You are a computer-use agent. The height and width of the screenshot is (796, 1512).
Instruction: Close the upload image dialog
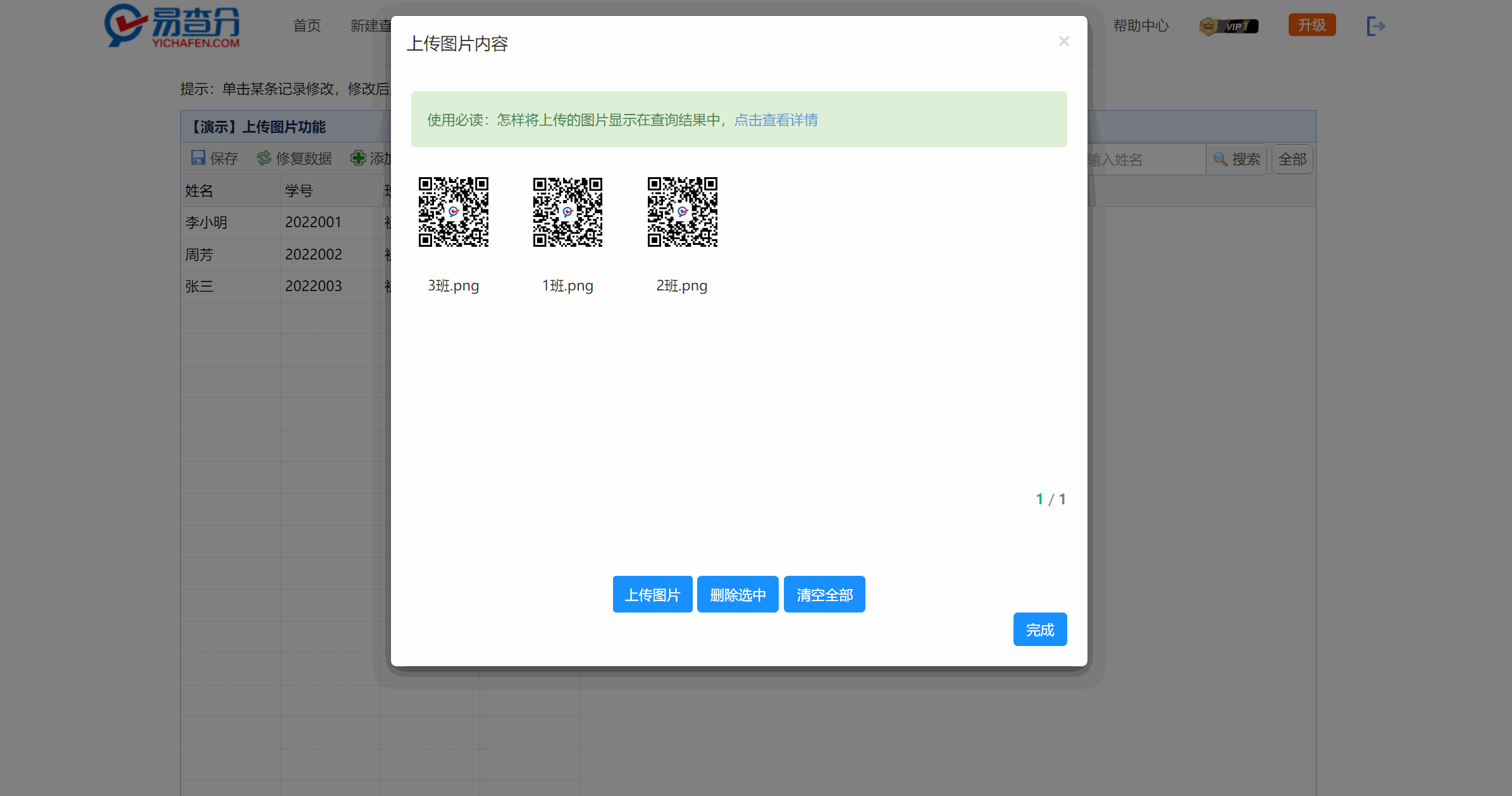click(x=1063, y=41)
